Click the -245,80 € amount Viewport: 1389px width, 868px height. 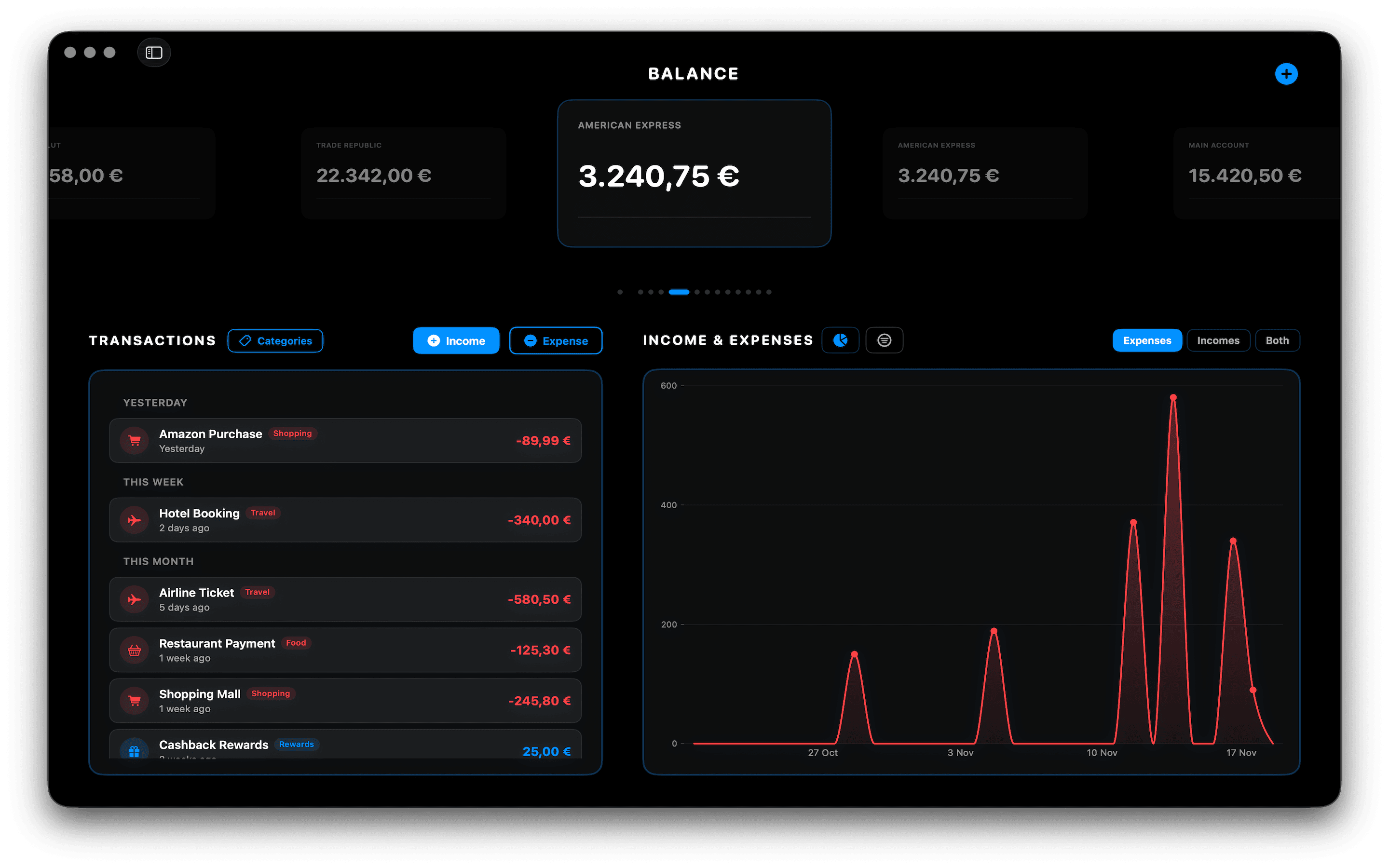[540, 701]
